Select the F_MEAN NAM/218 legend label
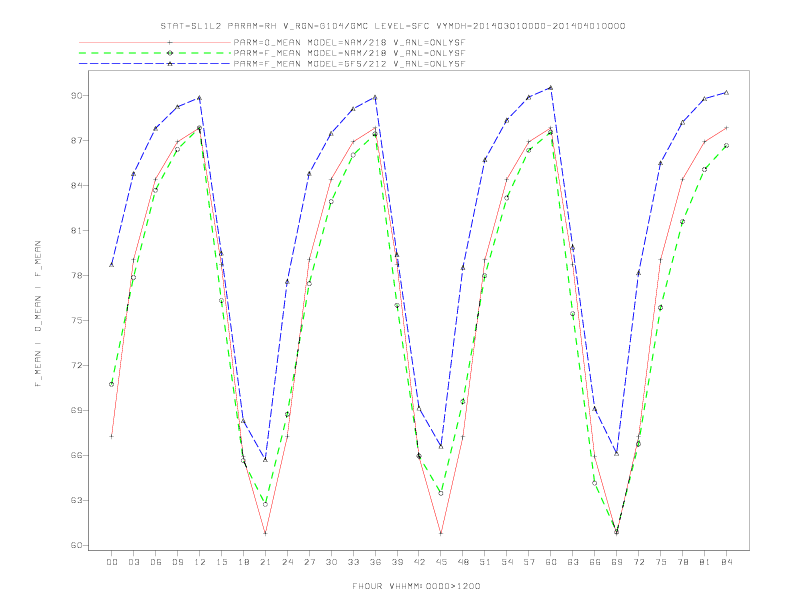The image size is (792, 612). pyautogui.click(x=349, y=53)
